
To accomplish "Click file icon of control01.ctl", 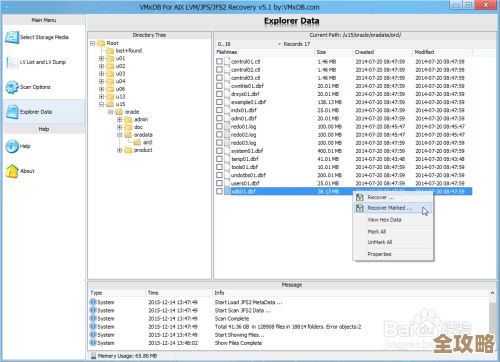I will click(x=227, y=62).
